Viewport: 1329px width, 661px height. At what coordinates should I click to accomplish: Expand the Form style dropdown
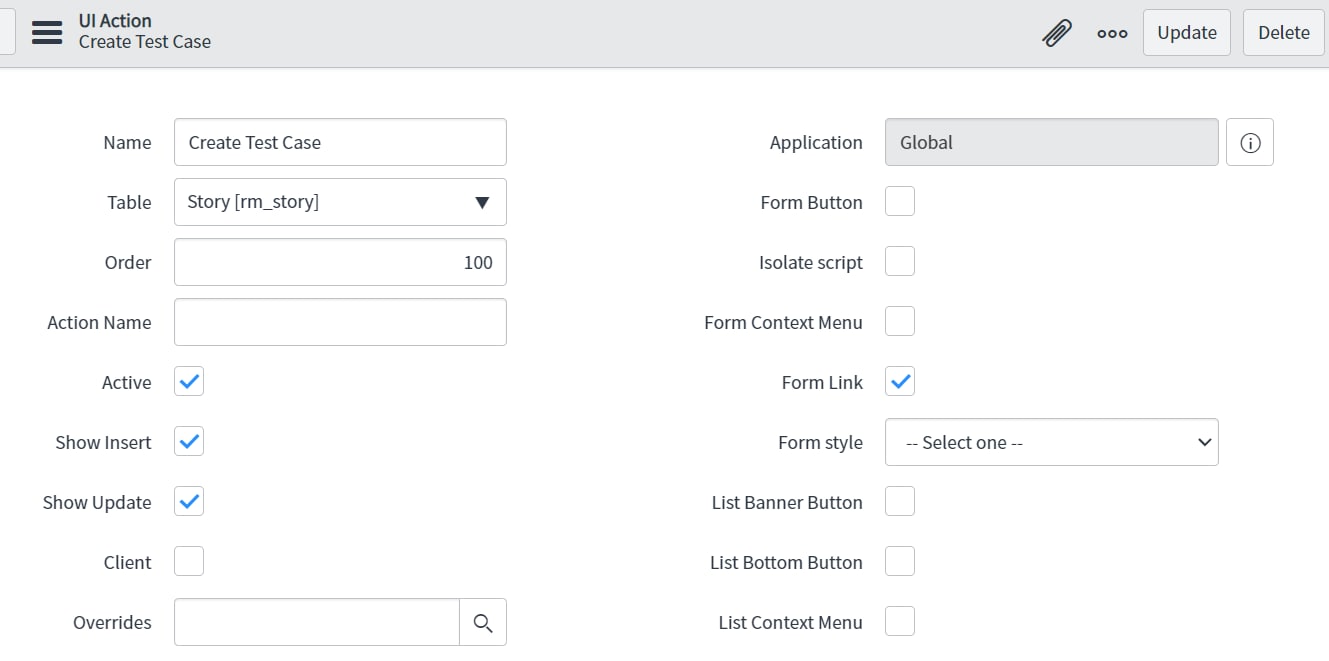coord(1051,441)
